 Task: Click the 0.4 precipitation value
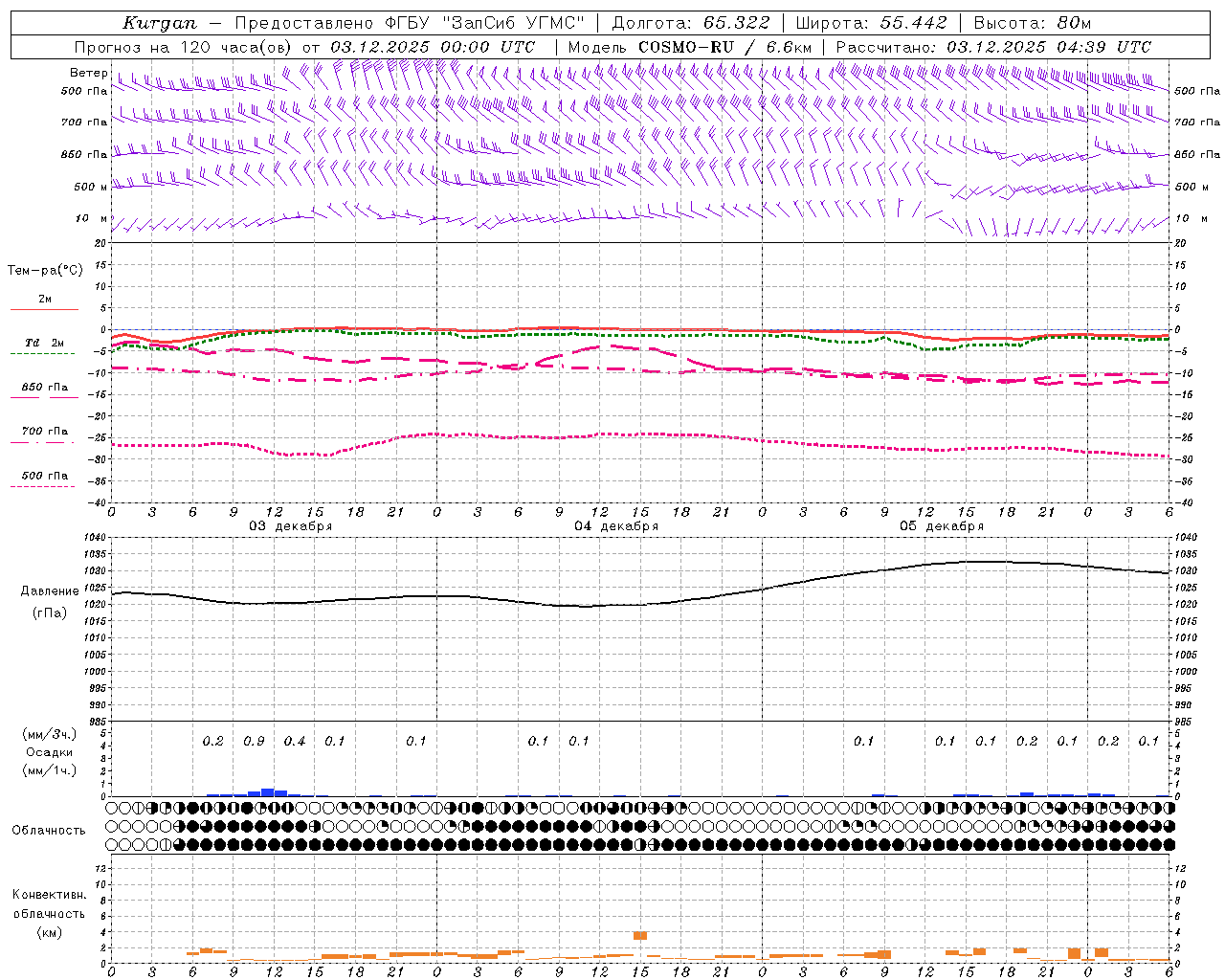295,741
